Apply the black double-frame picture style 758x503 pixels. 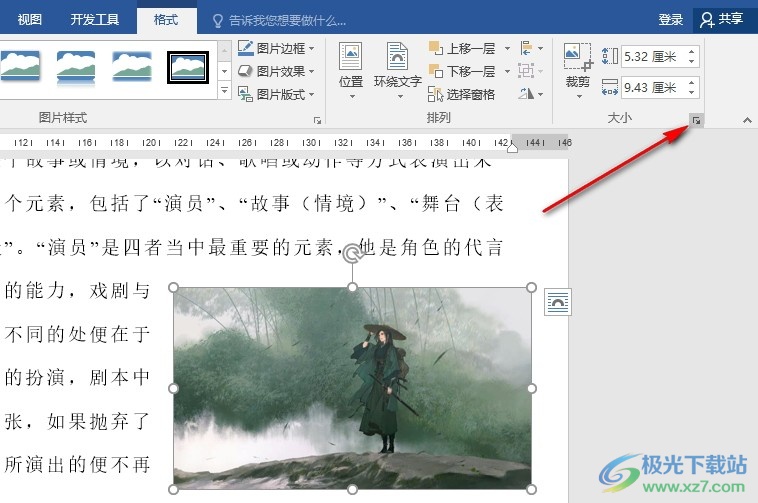pyautogui.click(x=188, y=67)
